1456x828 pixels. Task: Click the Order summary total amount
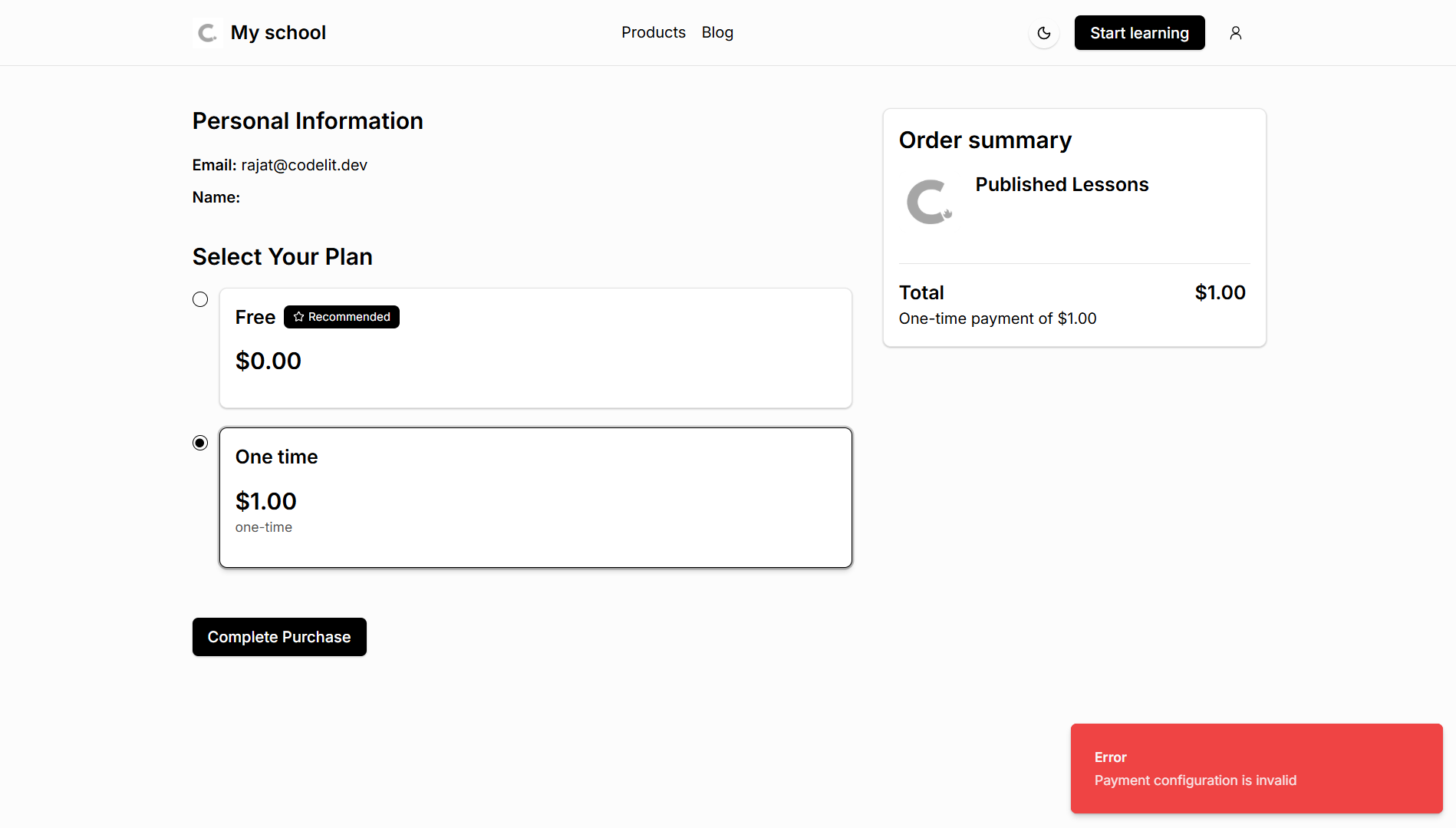(x=1220, y=292)
